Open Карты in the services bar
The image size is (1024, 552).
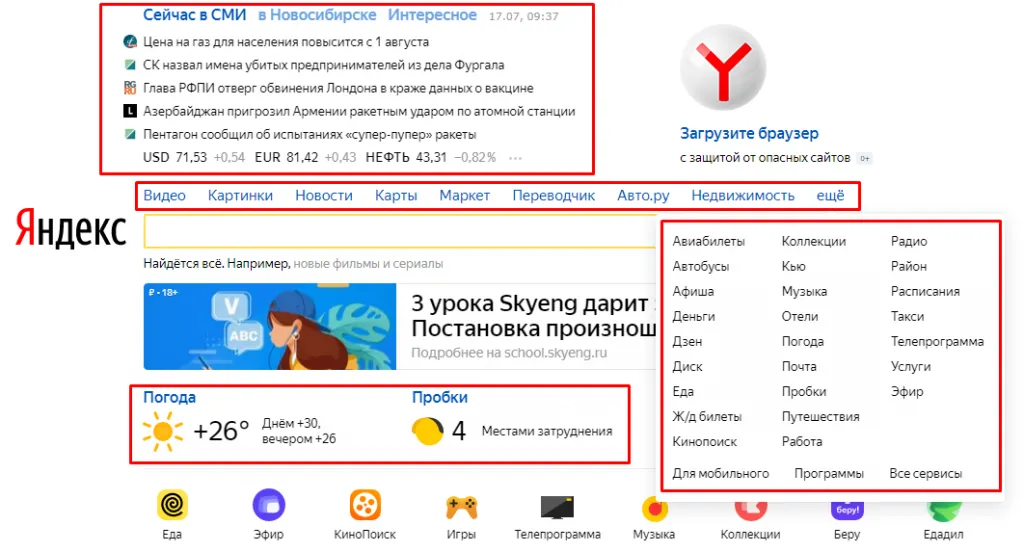pyautogui.click(x=396, y=195)
